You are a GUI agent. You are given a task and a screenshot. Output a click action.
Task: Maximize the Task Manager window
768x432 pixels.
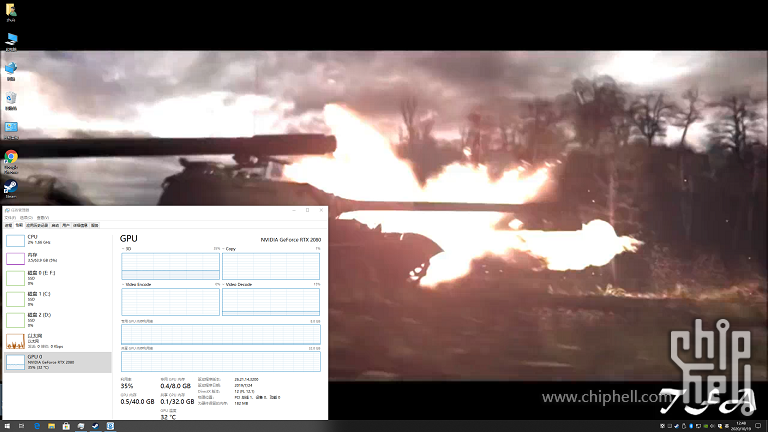coord(308,210)
